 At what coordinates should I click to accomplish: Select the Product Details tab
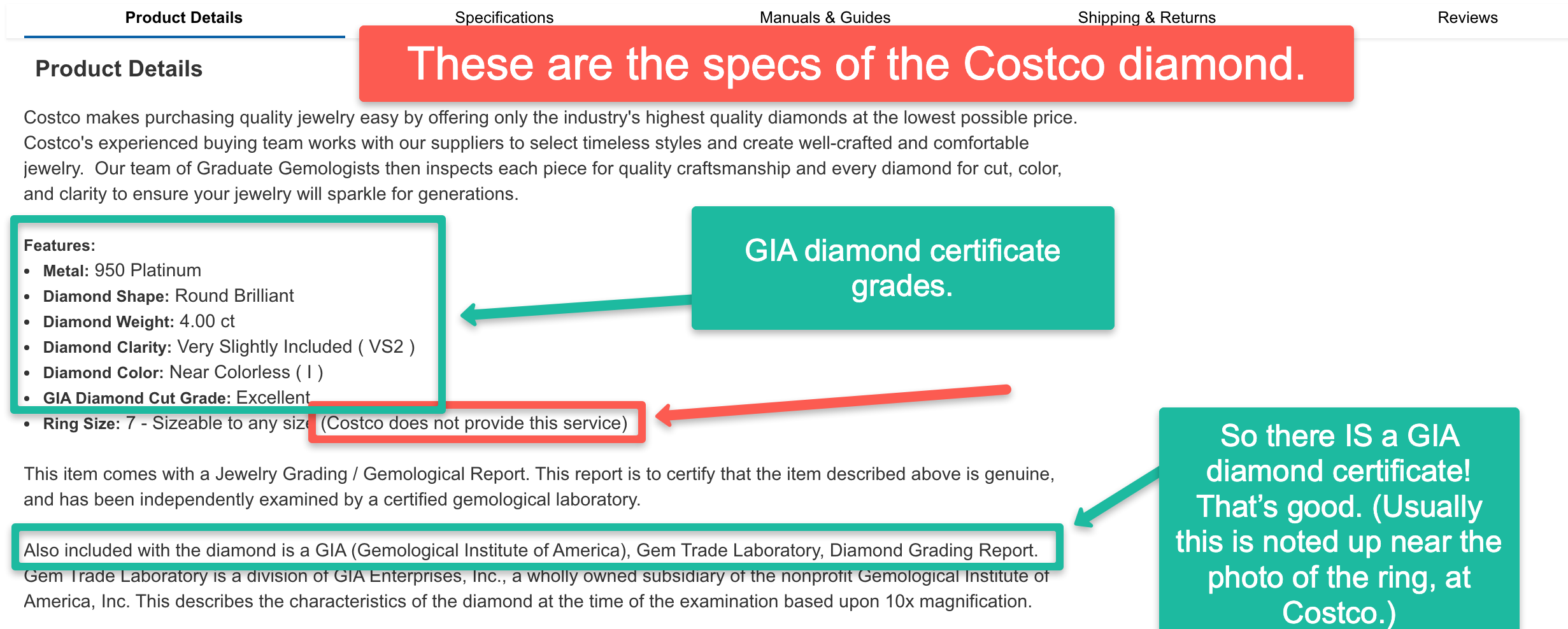[x=183, y=17]
